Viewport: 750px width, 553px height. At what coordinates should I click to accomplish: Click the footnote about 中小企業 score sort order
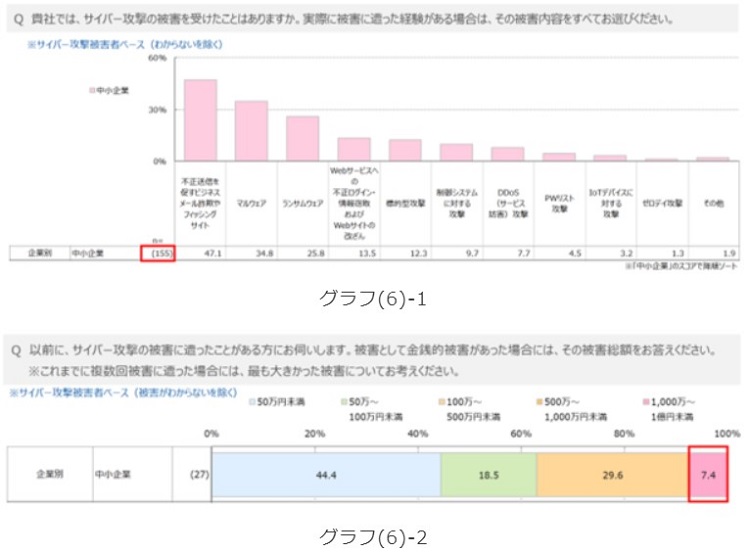(682, 266)
